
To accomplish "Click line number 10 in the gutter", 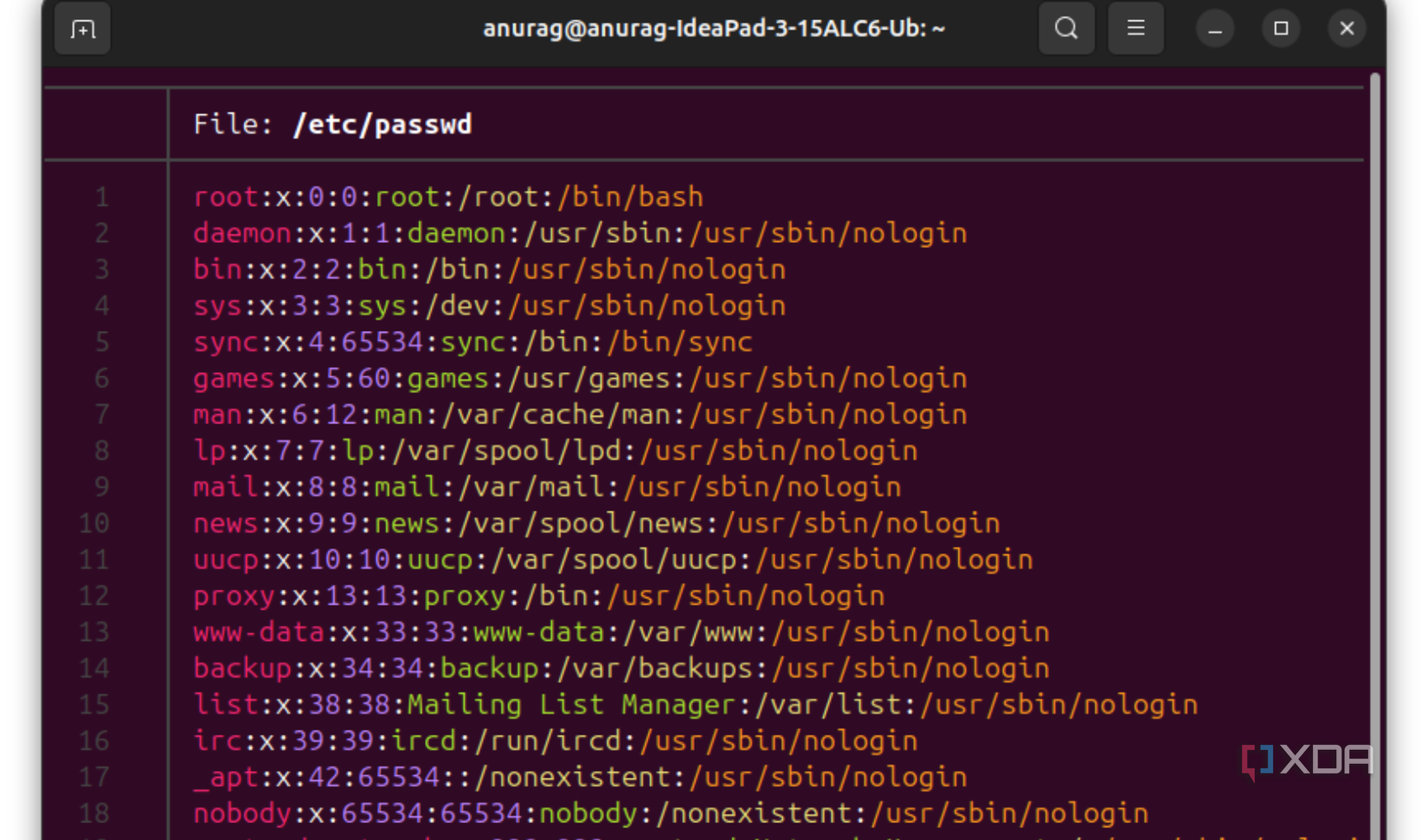I will point(93,523).
